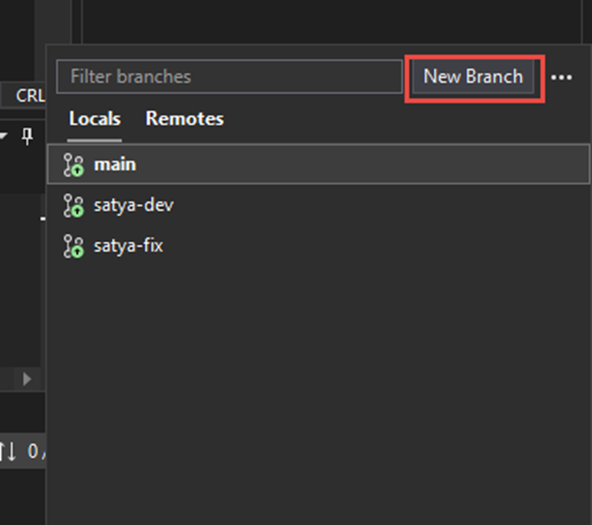Screen dimensions: 592x525
Task: Click the right scroll arrow
Action: click(x=26, y=379)
